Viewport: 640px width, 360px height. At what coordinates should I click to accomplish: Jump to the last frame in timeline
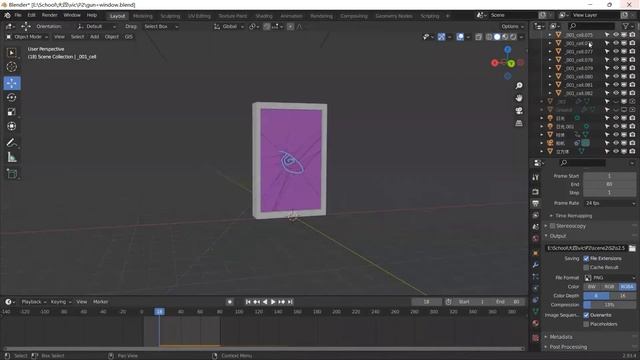(x=290, y=302)
